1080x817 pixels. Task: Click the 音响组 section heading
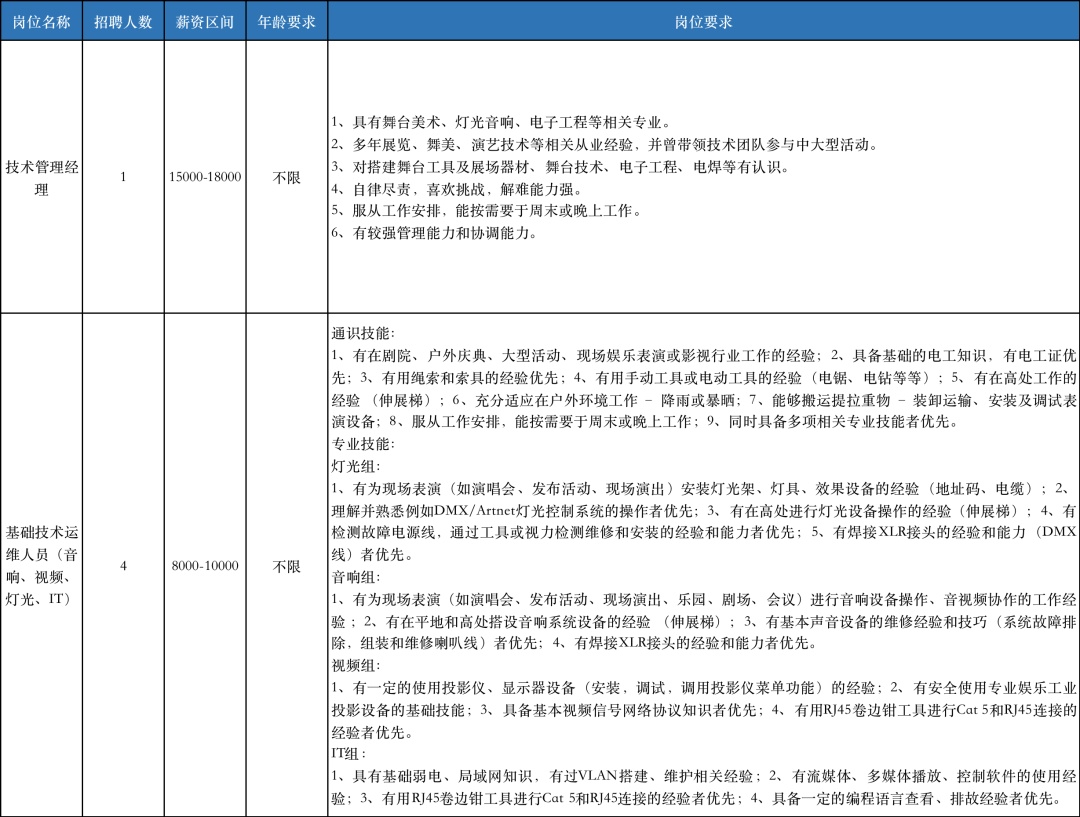[x=356, y=577]
